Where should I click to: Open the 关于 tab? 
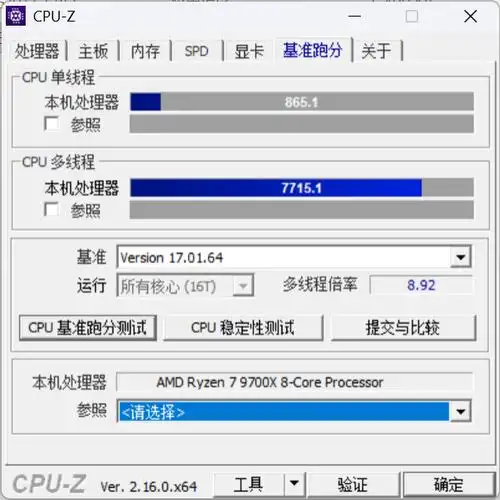pos(376,51)
